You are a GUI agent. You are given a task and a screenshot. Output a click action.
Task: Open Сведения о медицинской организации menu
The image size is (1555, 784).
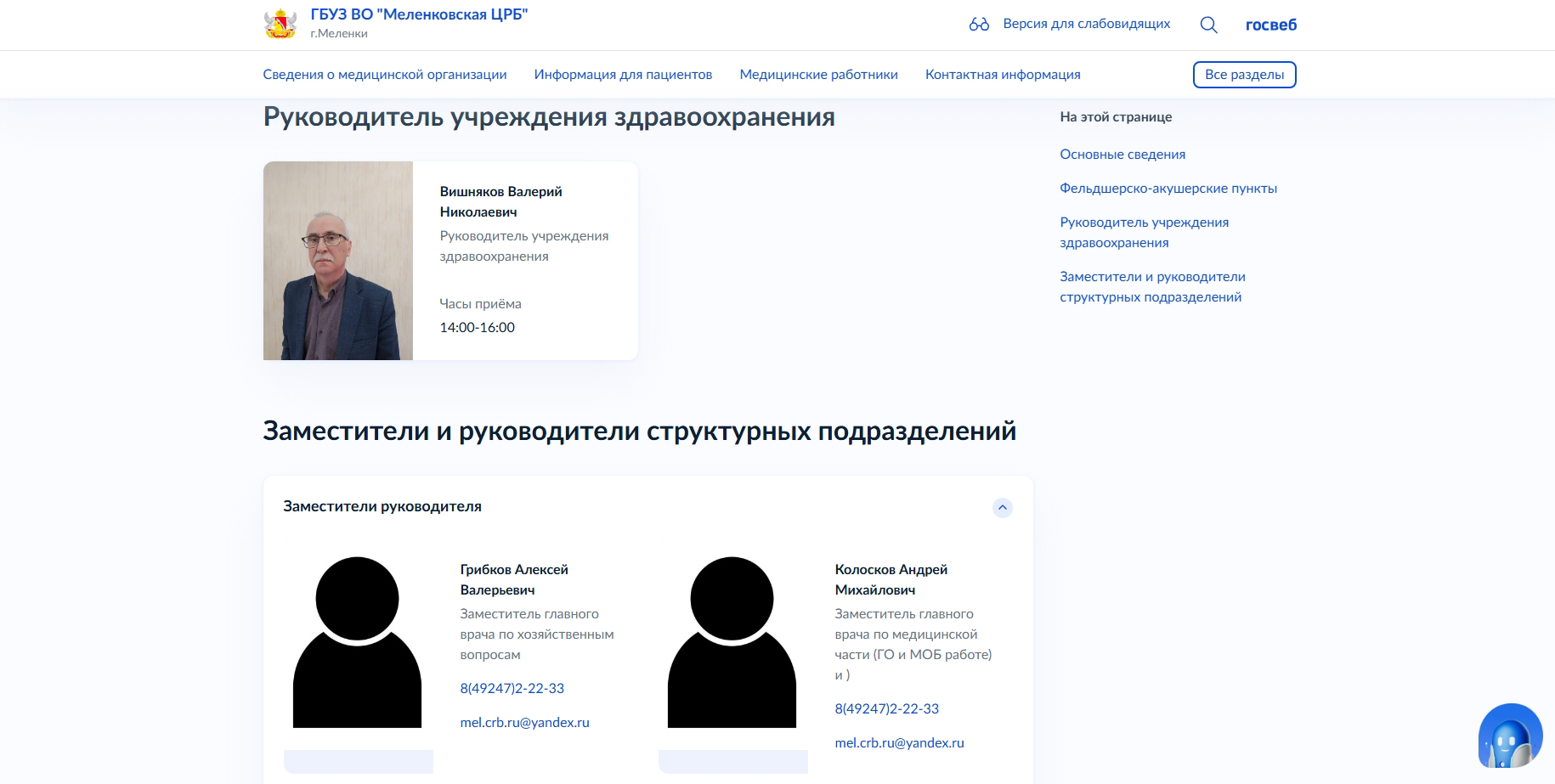click(385, 75)
